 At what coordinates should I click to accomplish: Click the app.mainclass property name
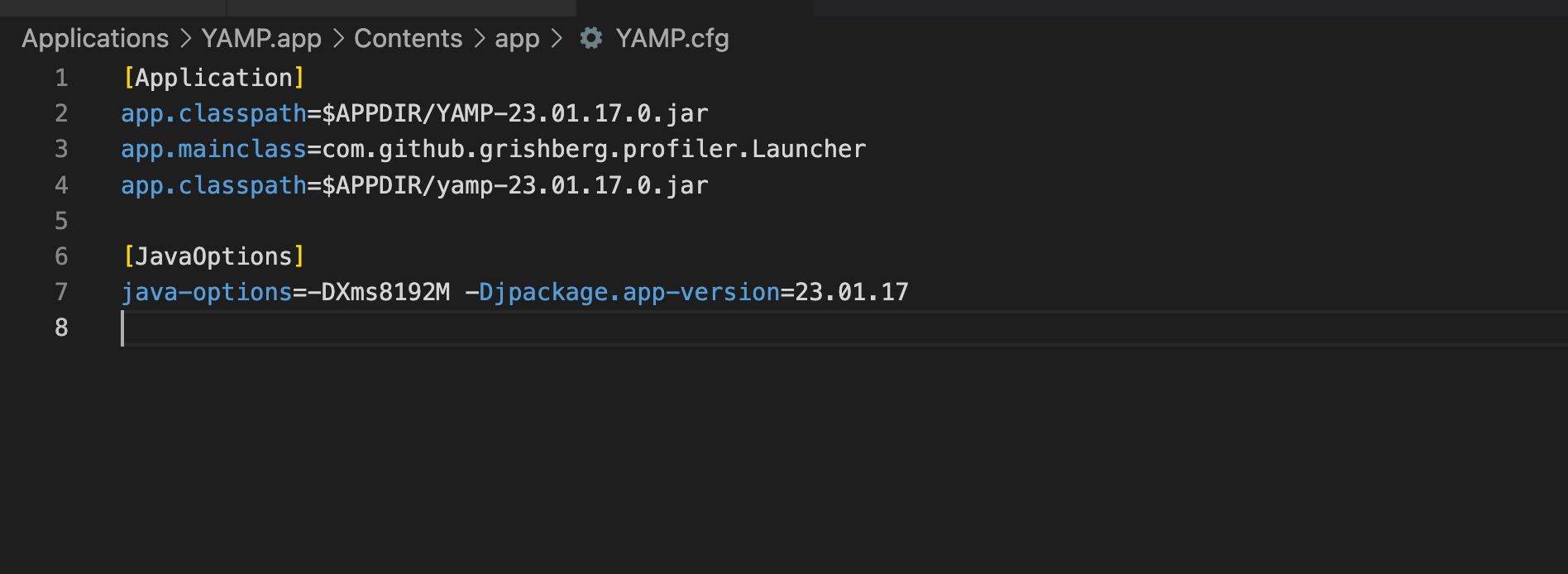point(213,149)
